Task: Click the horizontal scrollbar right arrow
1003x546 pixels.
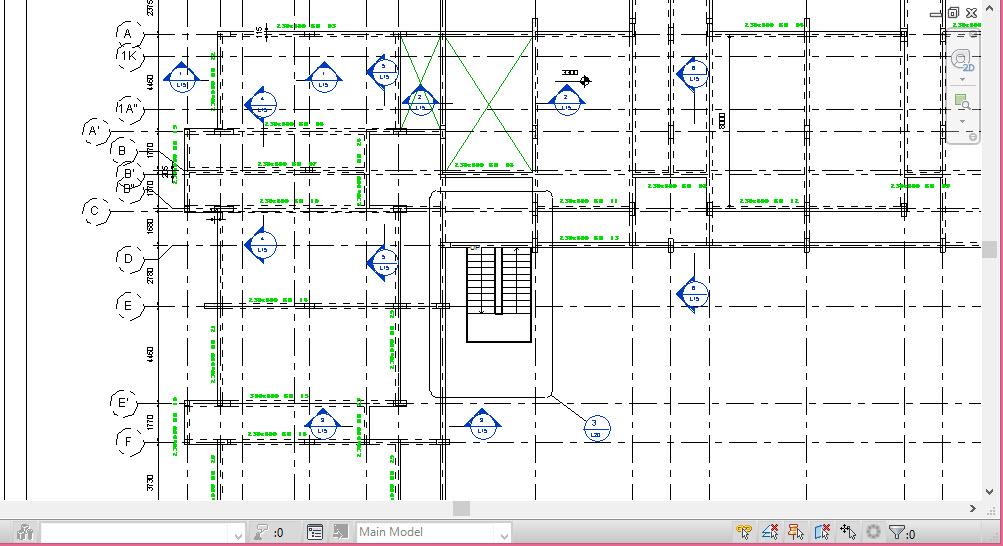Action: tap(973, 508)
